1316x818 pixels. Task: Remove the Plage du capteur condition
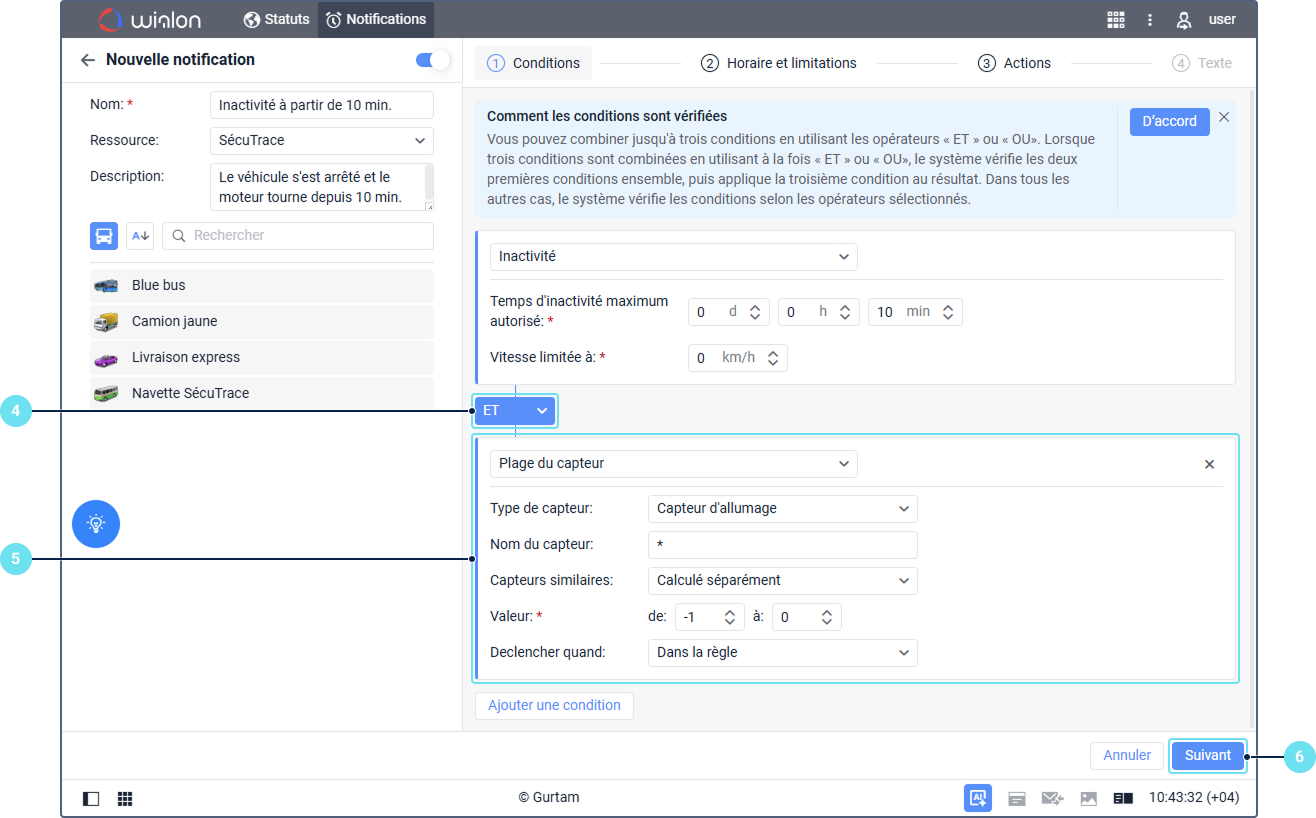1209,464
